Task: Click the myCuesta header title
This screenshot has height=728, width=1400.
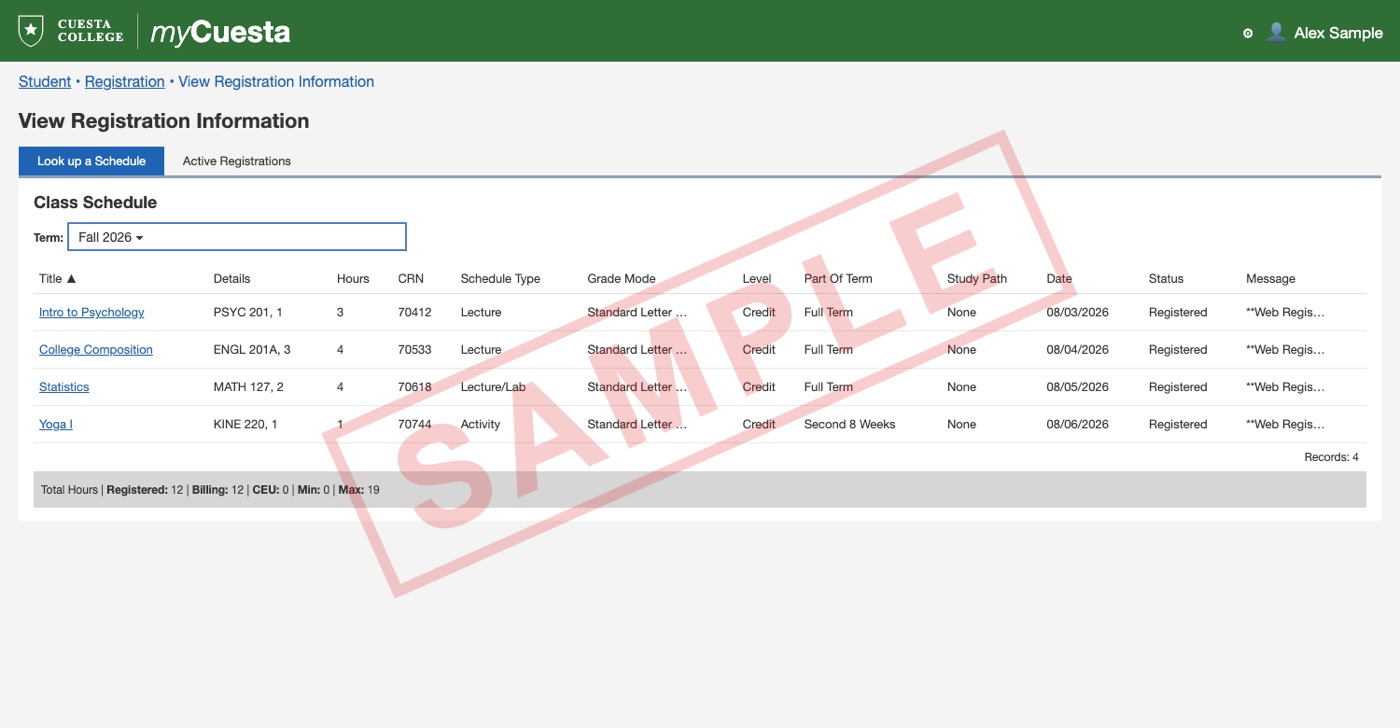Action: pos(220,32)
